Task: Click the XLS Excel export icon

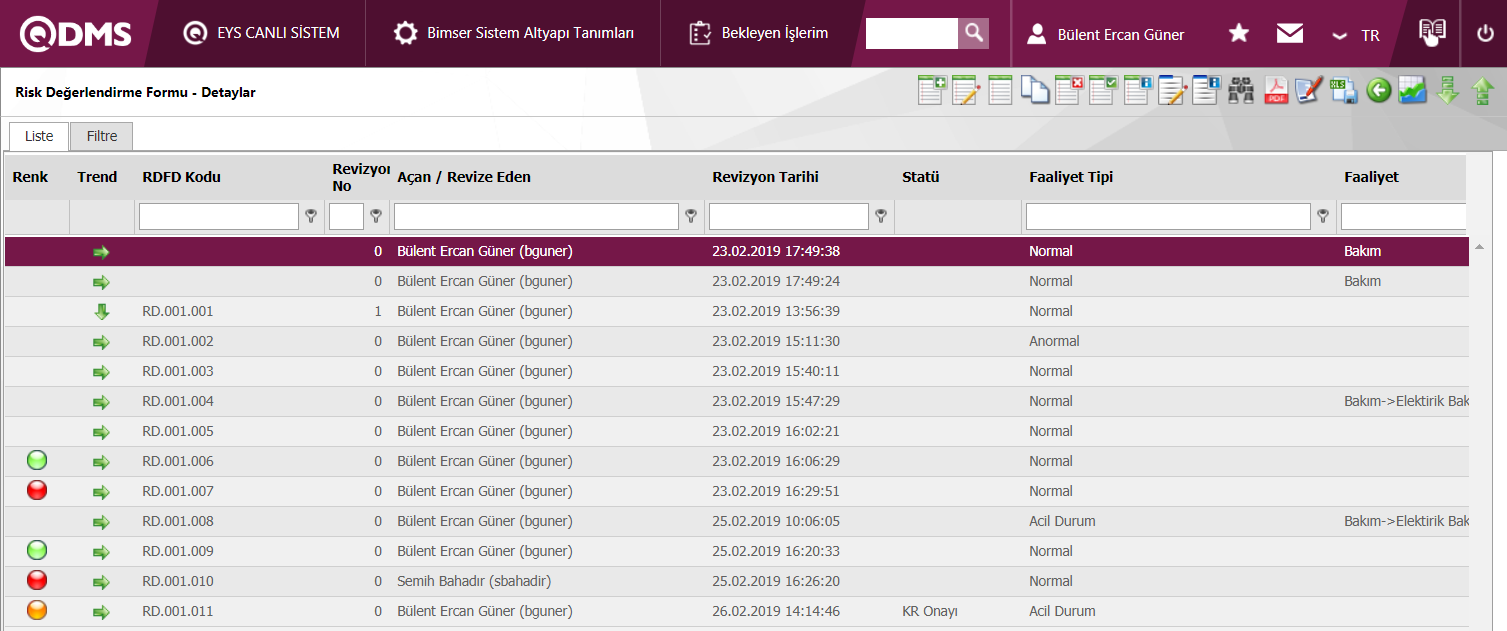Action: (1344, 91)
